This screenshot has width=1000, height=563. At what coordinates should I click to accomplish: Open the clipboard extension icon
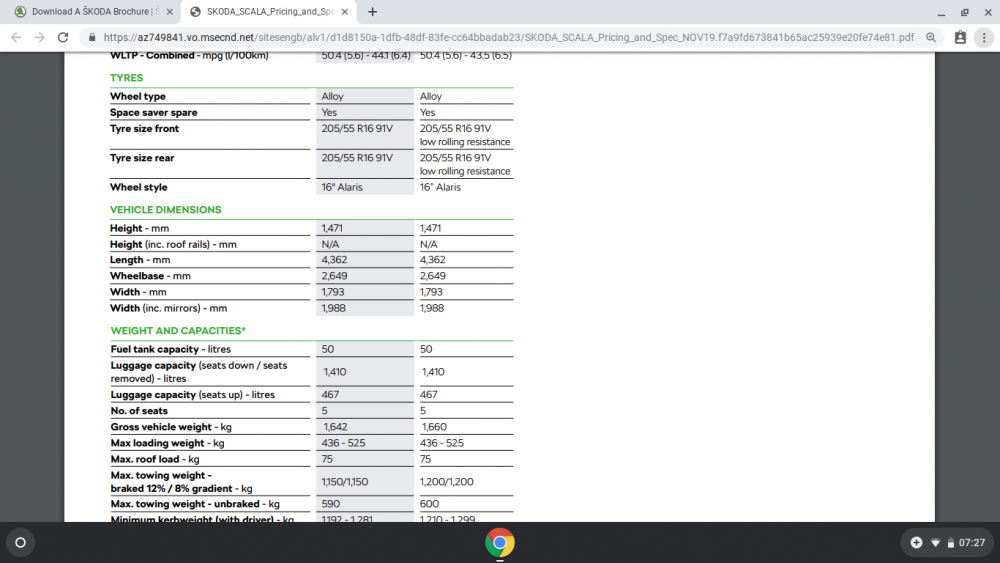(x=960, y=38)
